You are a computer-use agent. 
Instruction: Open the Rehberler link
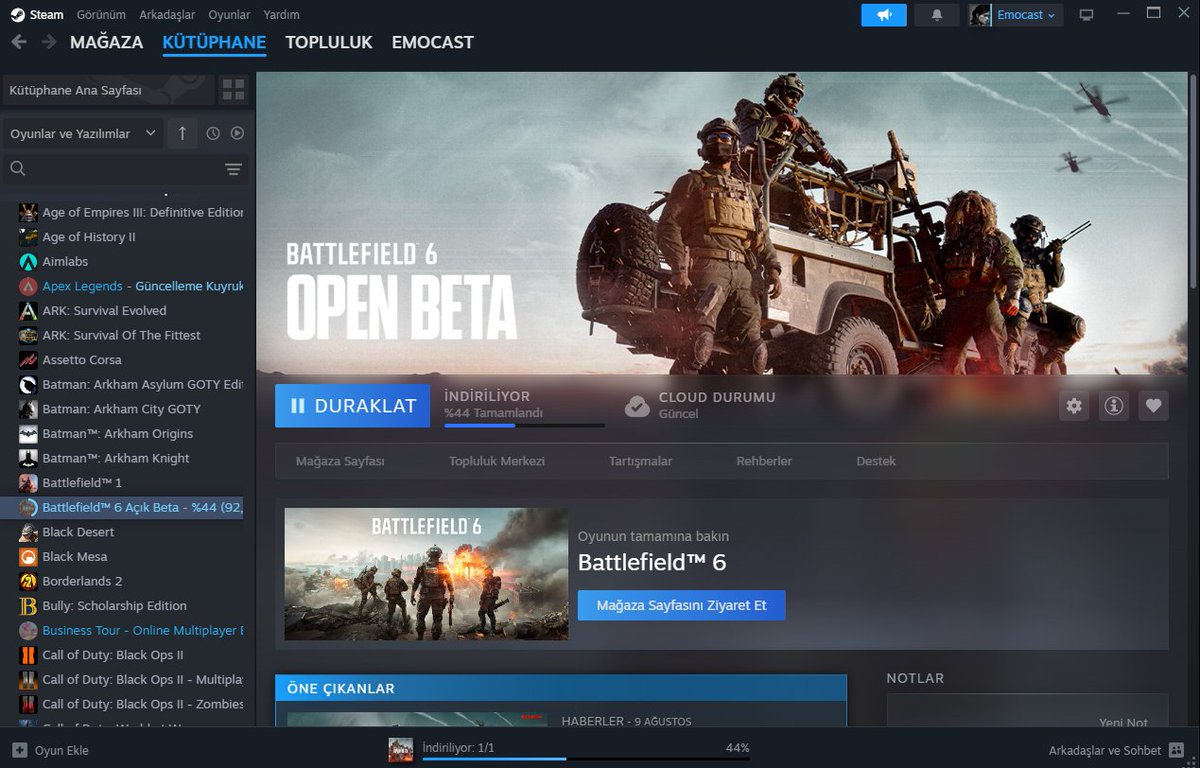pyautogui.click(x=764, y=461)
